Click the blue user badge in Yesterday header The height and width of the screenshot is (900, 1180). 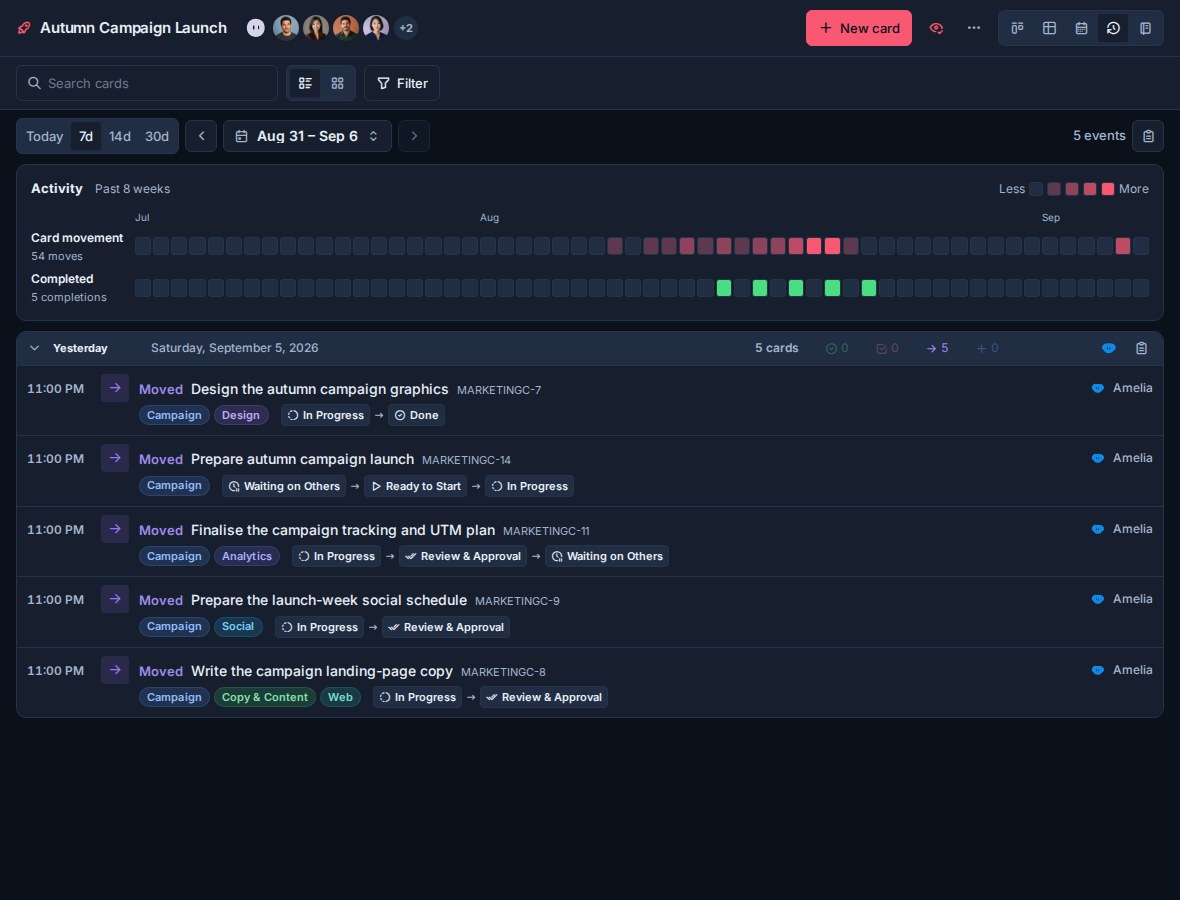[1109, 348]
